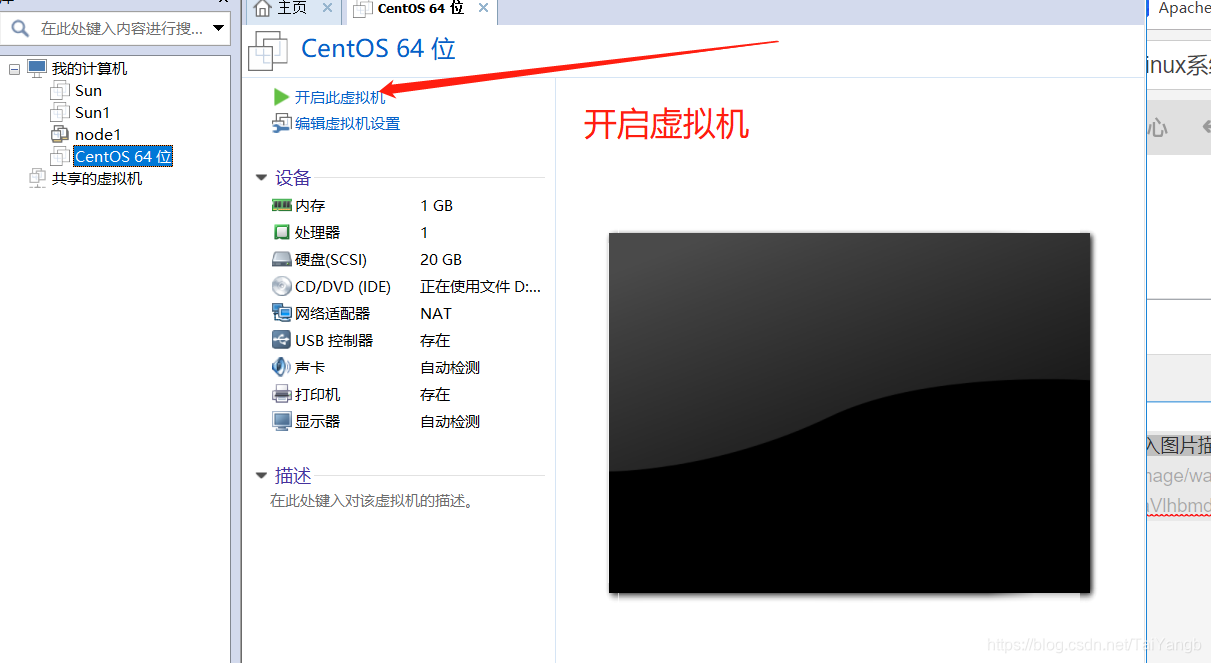Click the description text field placeholder
Screen dimensions: 1211x663
pos(371,501)
